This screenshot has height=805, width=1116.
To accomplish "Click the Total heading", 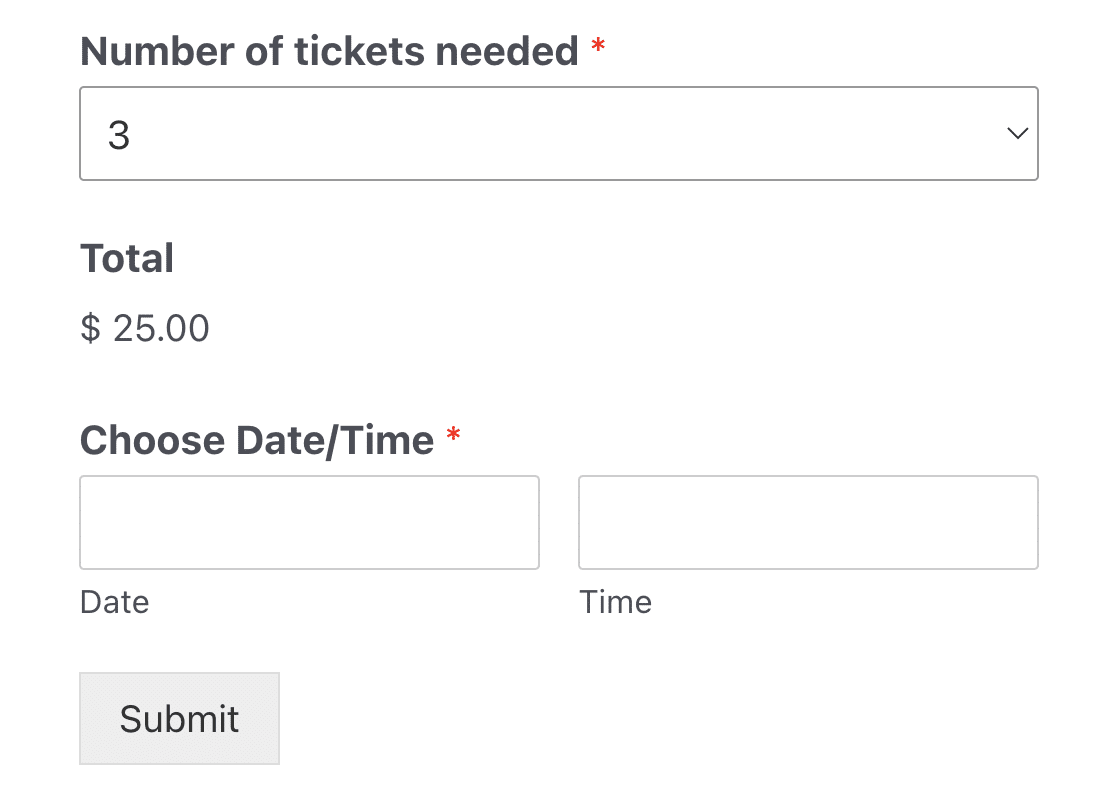I will (127, 258).
